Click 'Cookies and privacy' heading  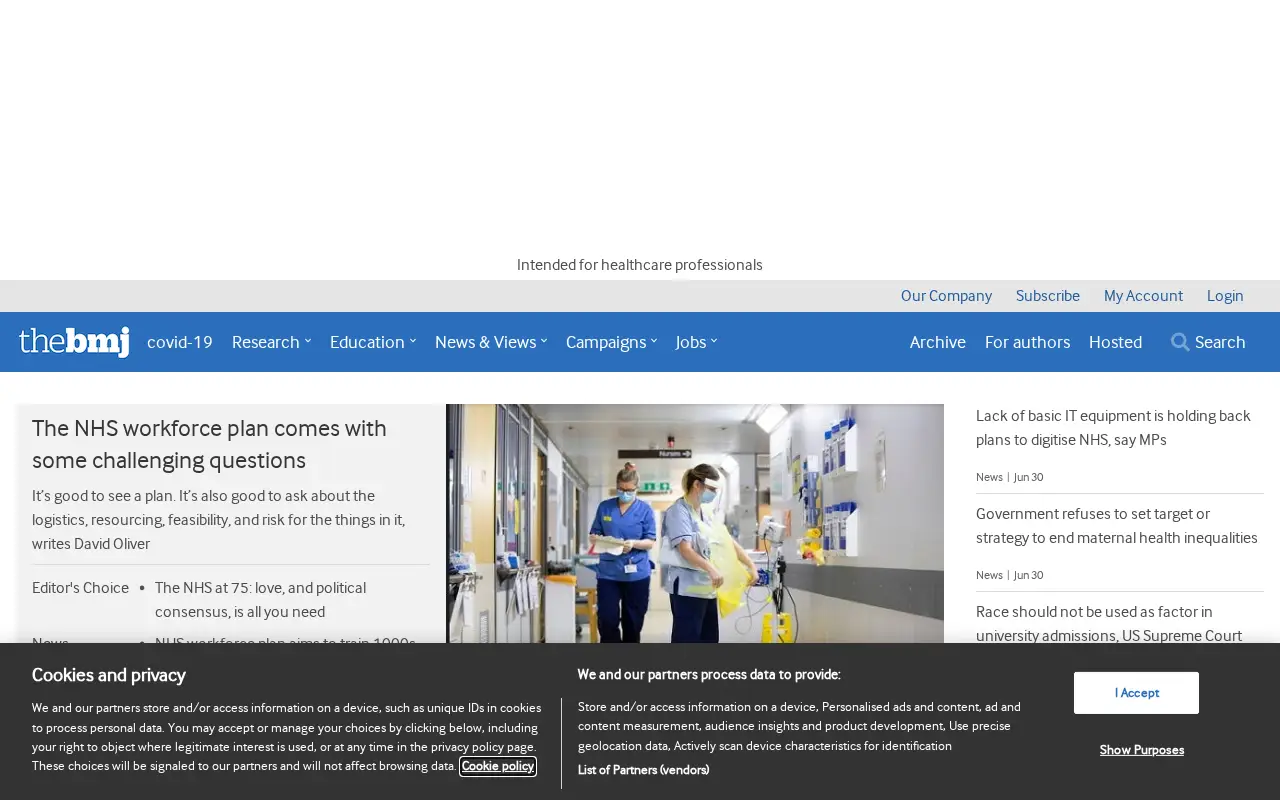click(109, 675)
